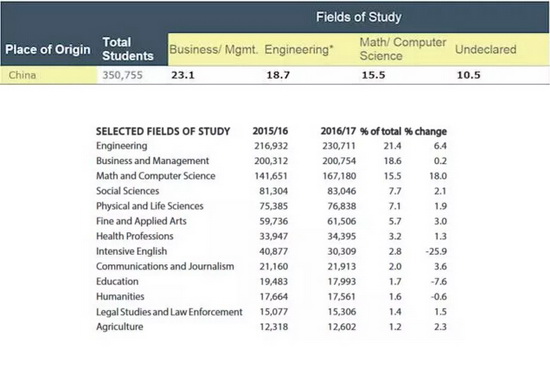Select the % change column heading
This screenshot has width=550, height=375.
pyautogui.click(x=425, y=131)
